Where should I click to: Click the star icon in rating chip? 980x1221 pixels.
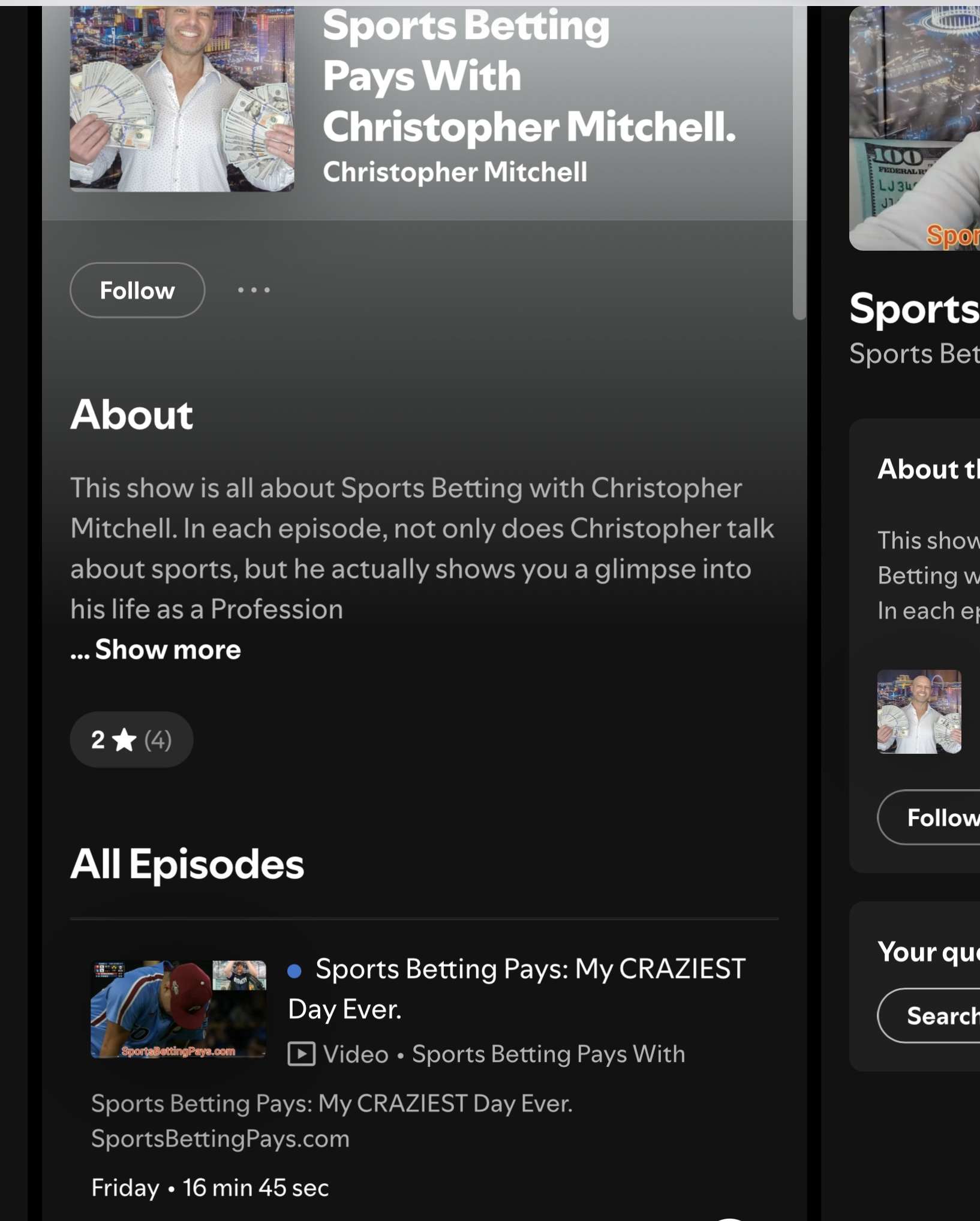[x=125, y=740]
